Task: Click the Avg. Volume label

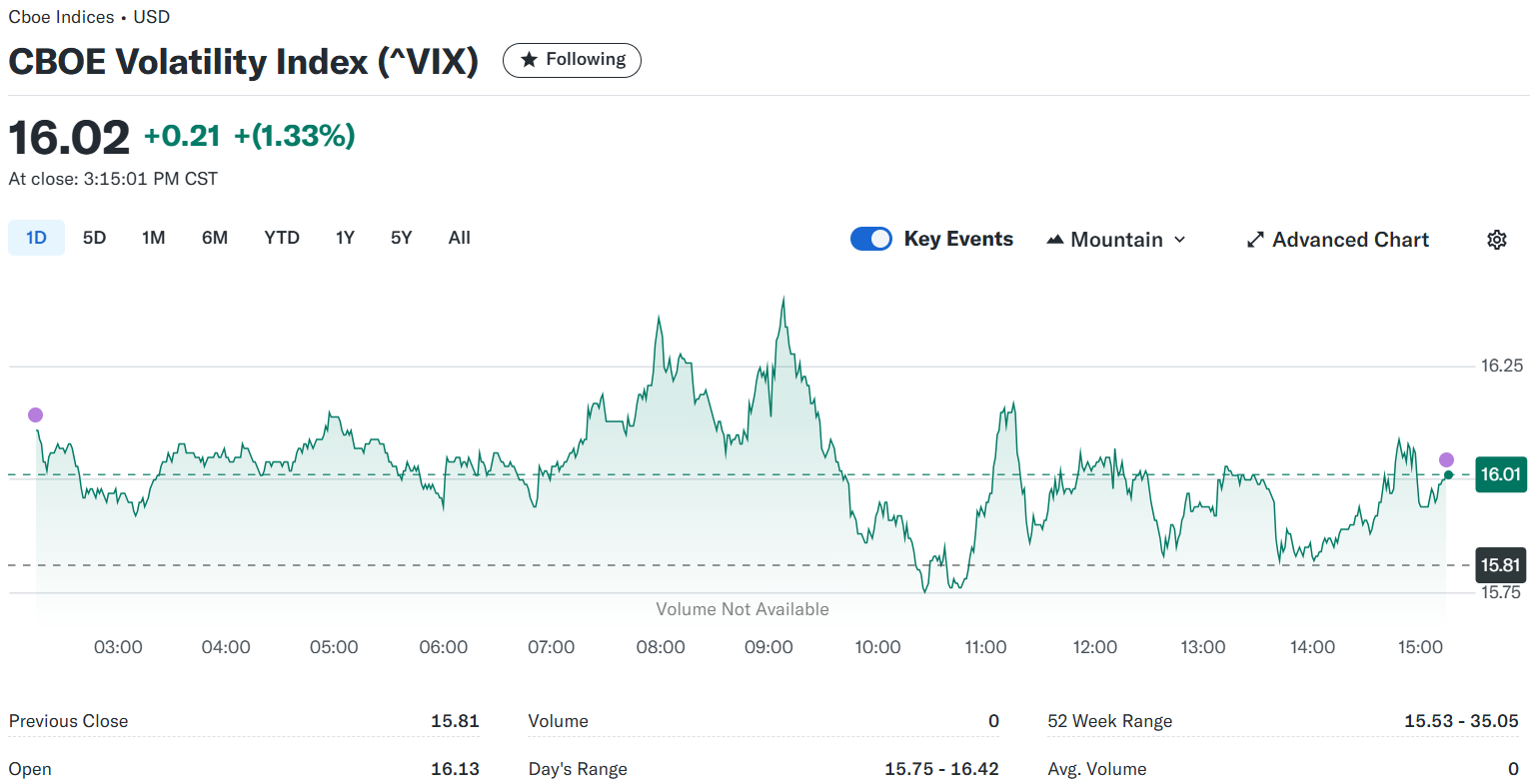Action: click(x=1097, y=769)
